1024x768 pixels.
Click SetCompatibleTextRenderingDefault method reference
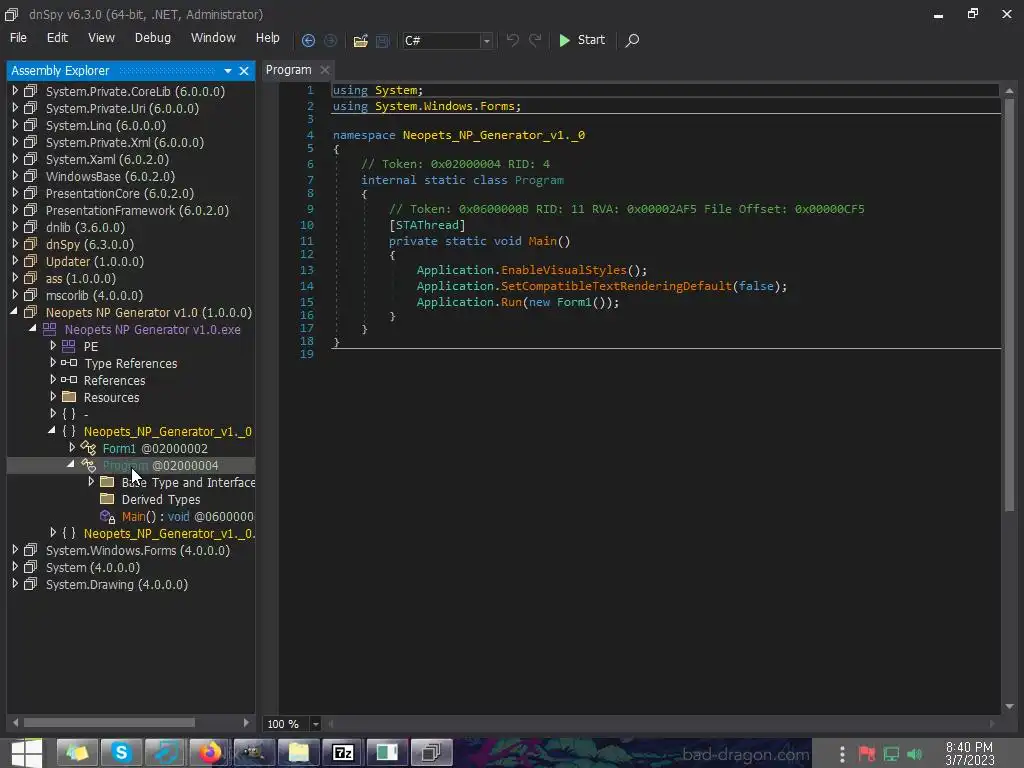point(616,286)
